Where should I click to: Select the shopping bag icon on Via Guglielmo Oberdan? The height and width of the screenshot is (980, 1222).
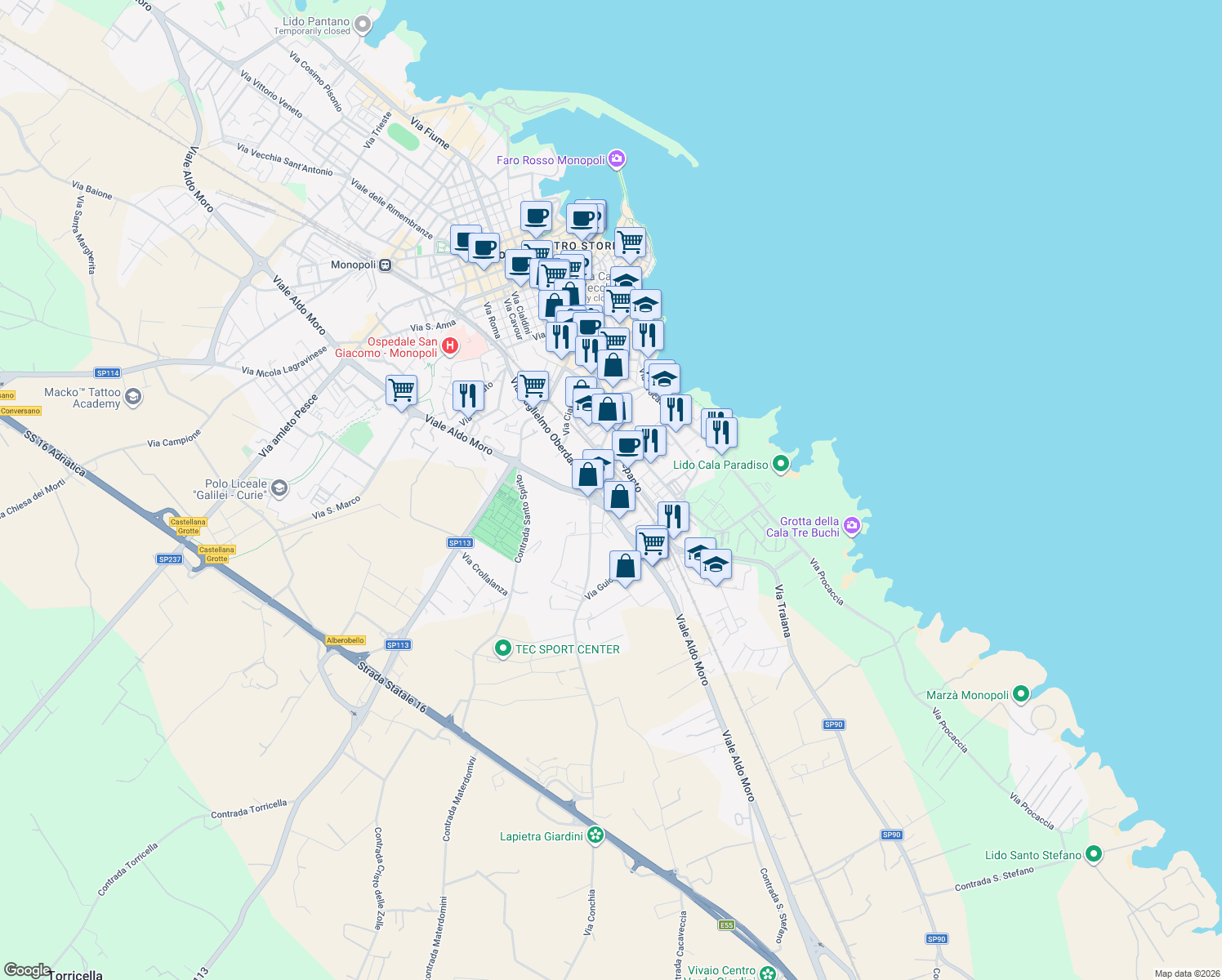(588, 474)
